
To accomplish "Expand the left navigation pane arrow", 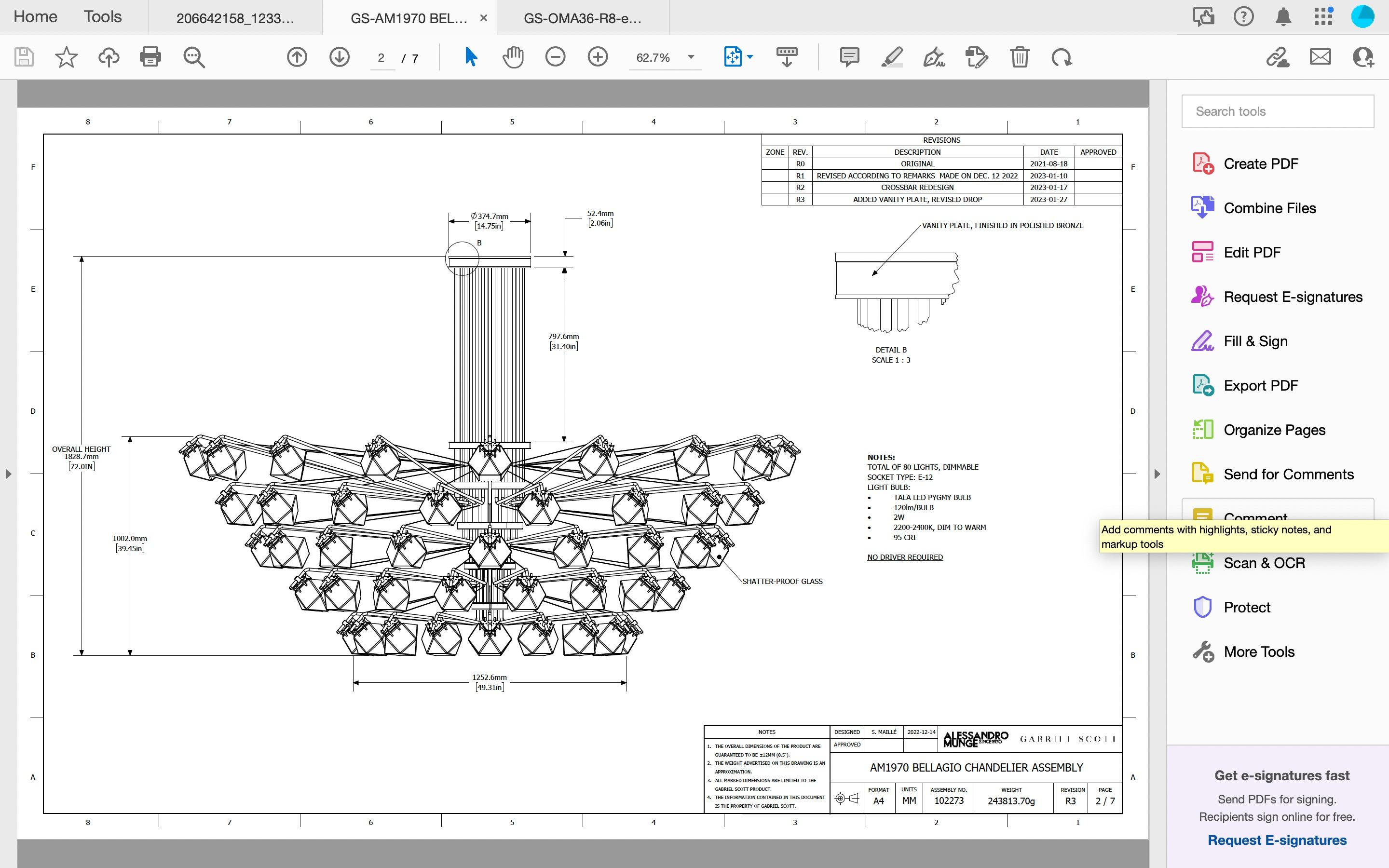I will [x=8, y=474].
